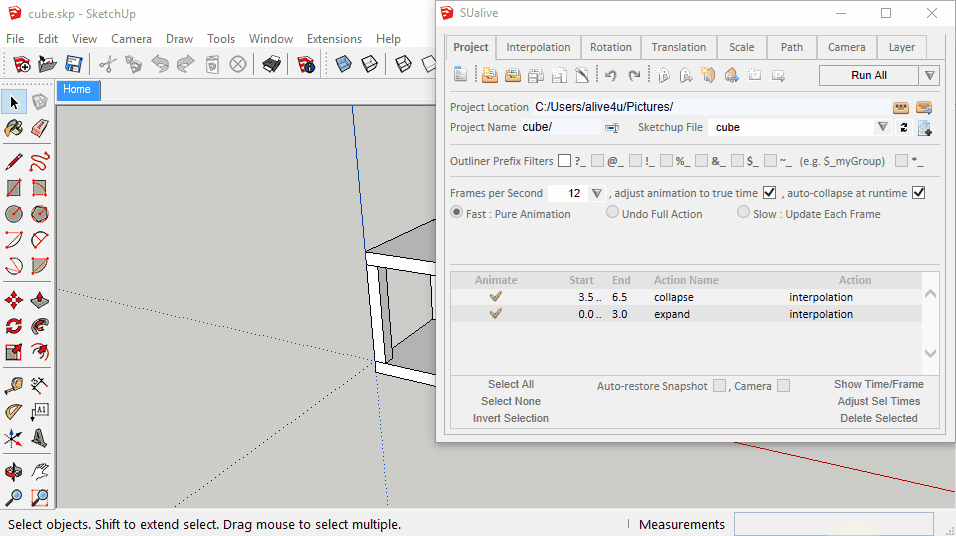Image resolution: width=956 pixels, height=536 pixels.
Task: Save the model with floppy disk icon
Action: click(74, 64)
